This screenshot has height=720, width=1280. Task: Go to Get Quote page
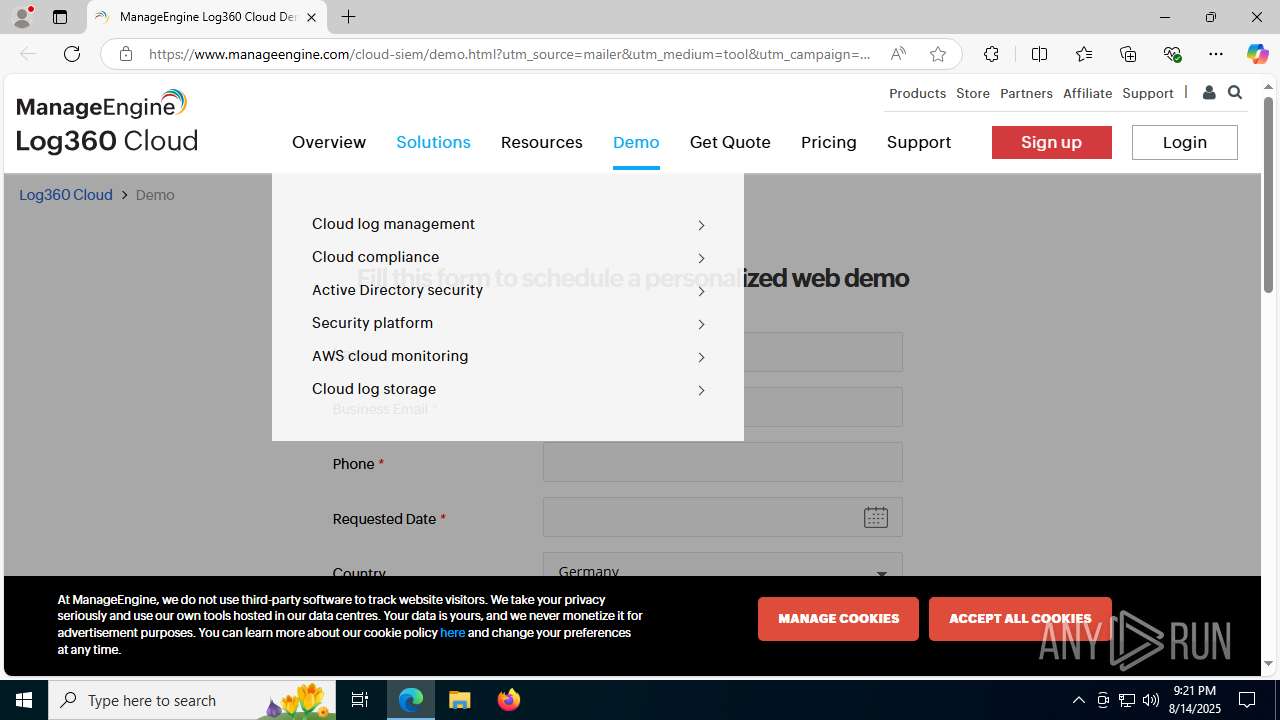(730, 142)
